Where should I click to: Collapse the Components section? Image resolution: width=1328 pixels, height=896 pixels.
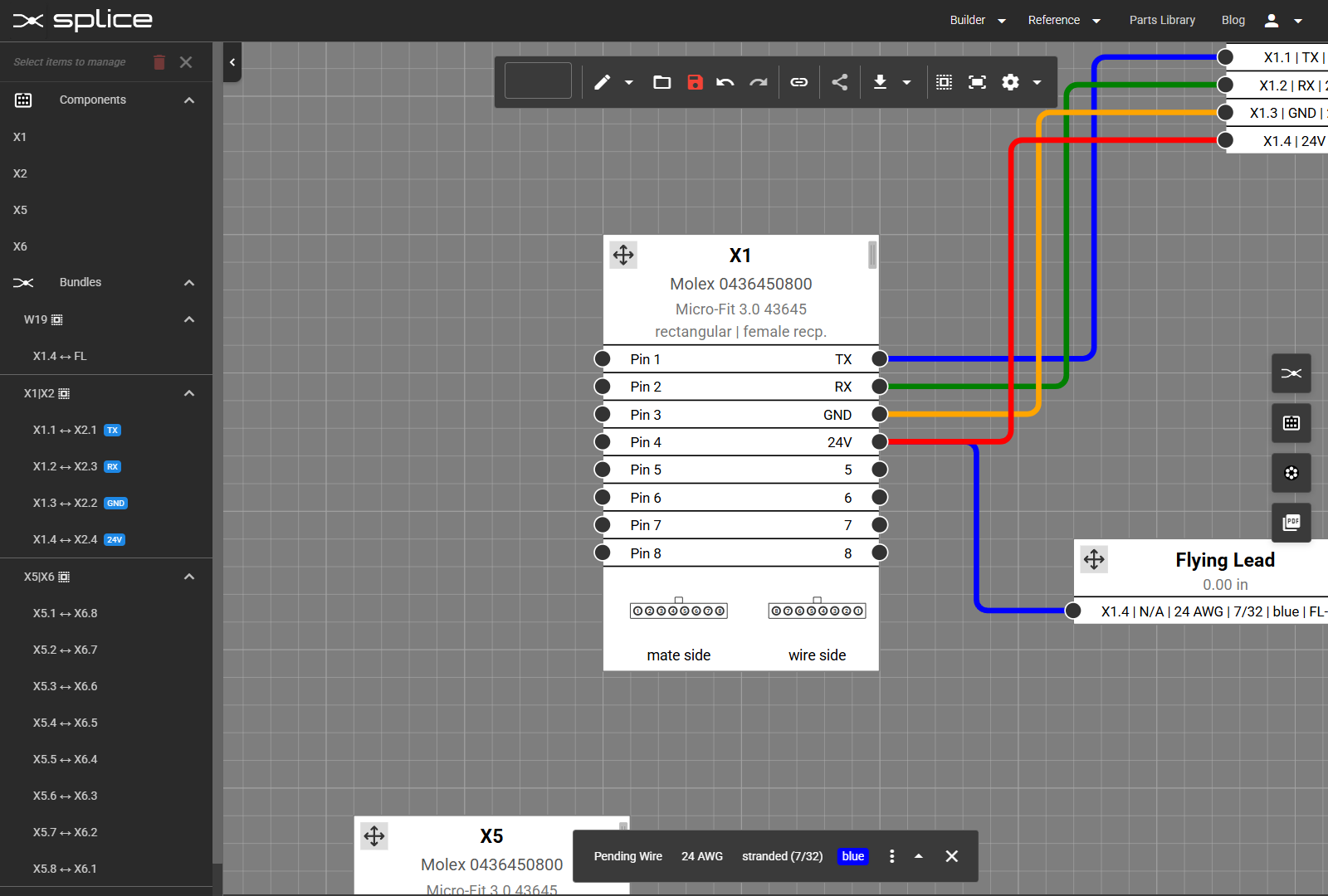[x=189, y=100]
